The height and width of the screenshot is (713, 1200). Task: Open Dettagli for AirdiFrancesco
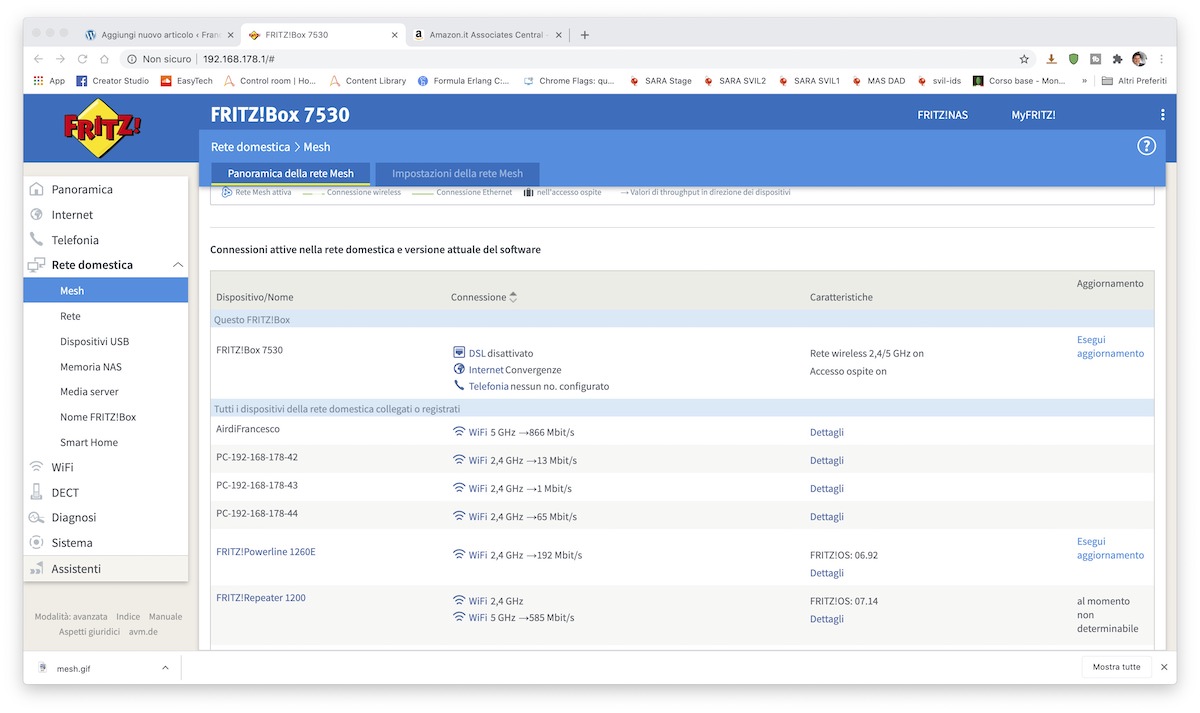[x=827, y=432]
